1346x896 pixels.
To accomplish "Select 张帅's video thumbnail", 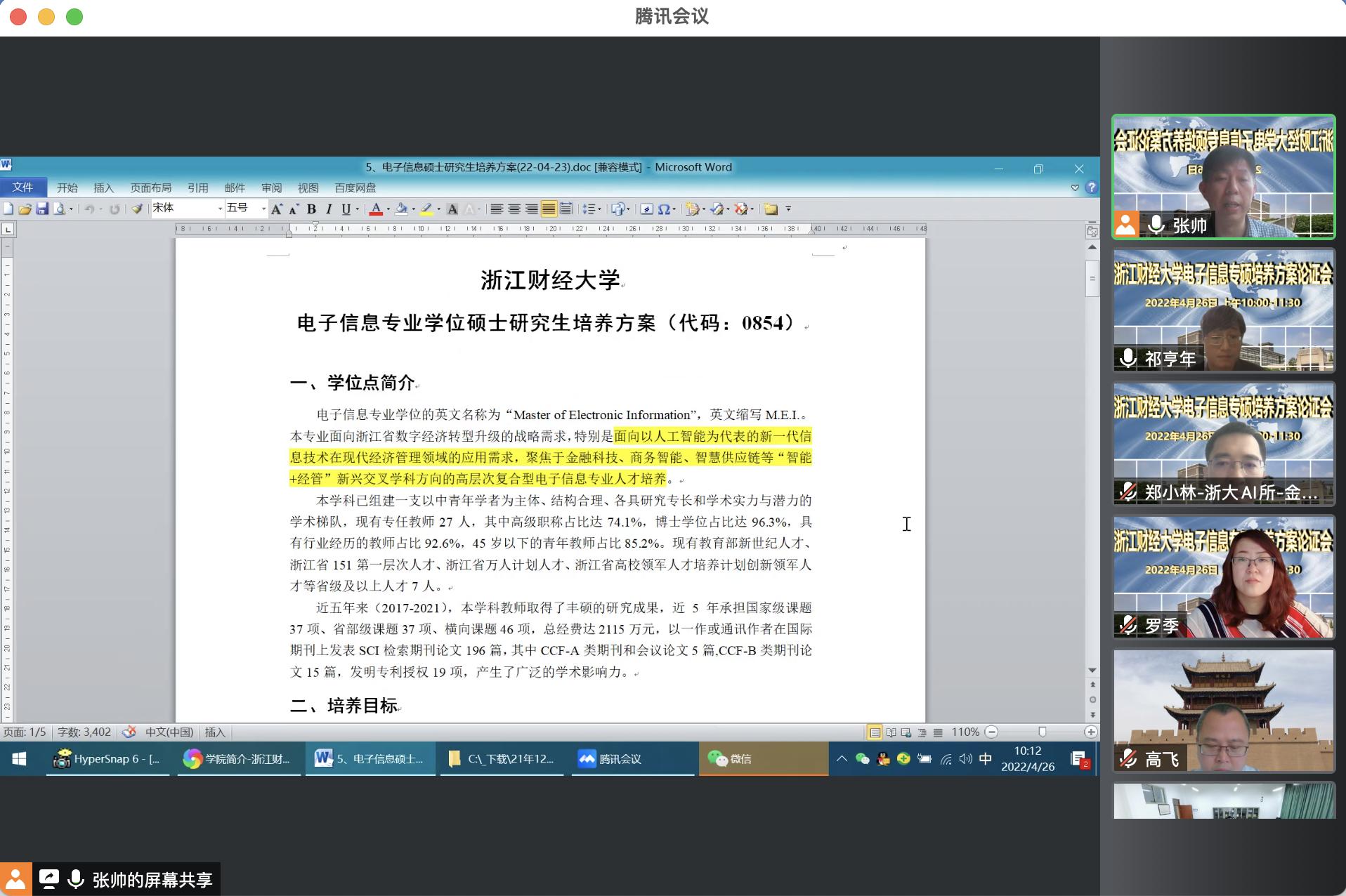I will (x=1223, y=177).
